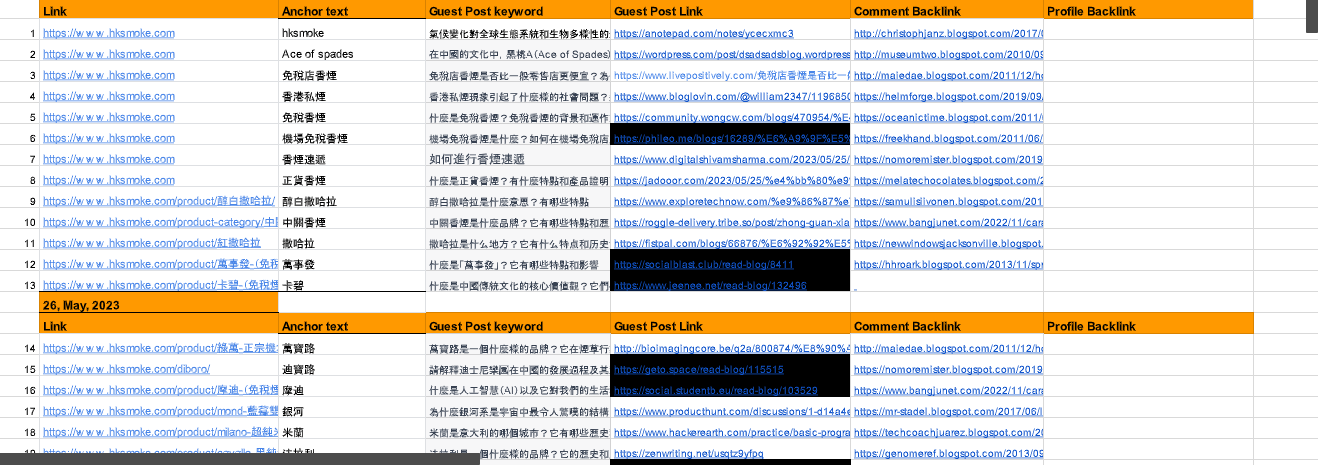This screenshot has width=1318, height=465.
Task: Select row header number 17
Action: 32,411
